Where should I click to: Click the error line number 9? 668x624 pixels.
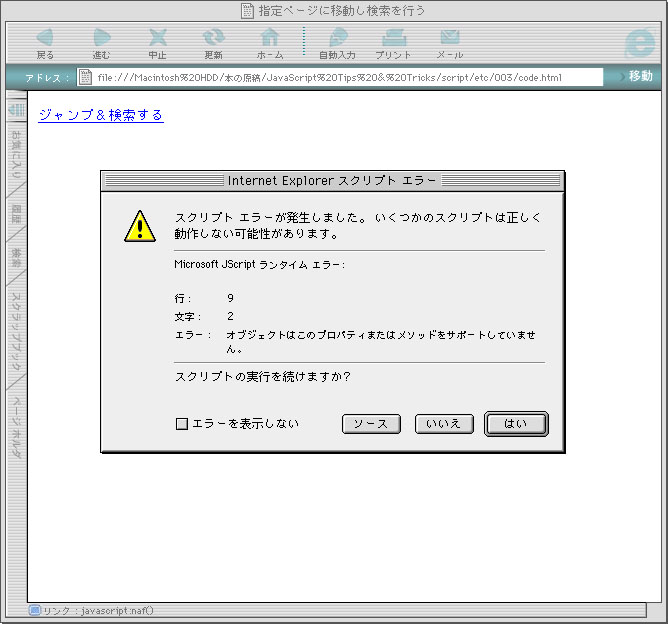[230, 298]
